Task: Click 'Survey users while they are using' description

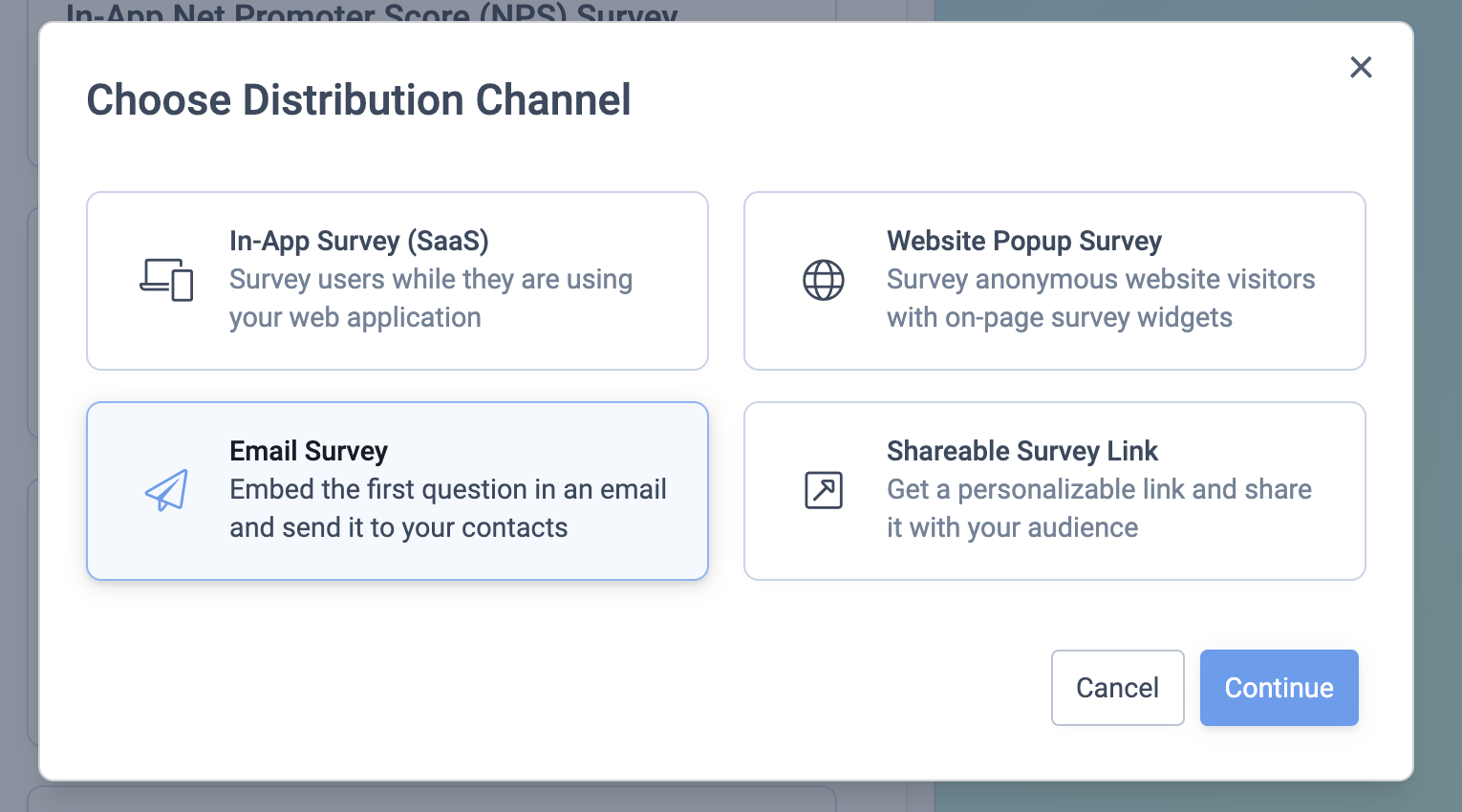Action: 430,279
